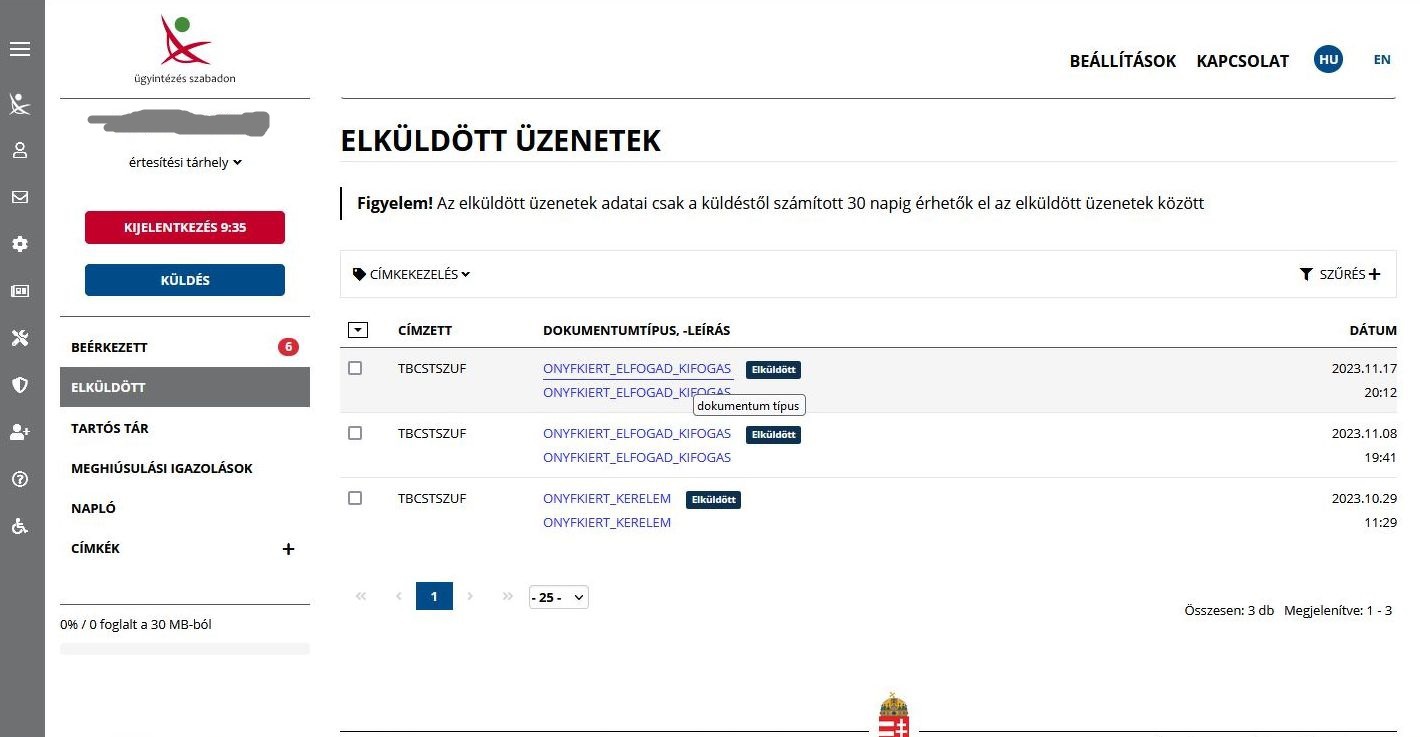Viewport: 1420px width, 737px height.
Task: Expand the SZŰRÉS filter panel
Action: click(x=1340, y=274)
